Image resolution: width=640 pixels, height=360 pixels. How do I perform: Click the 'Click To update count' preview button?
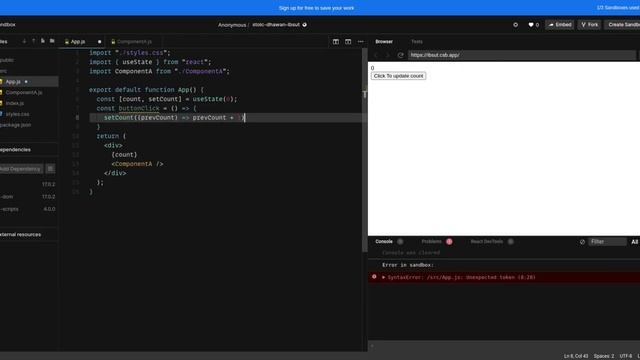pyautogui.click(x=398, y=76)
